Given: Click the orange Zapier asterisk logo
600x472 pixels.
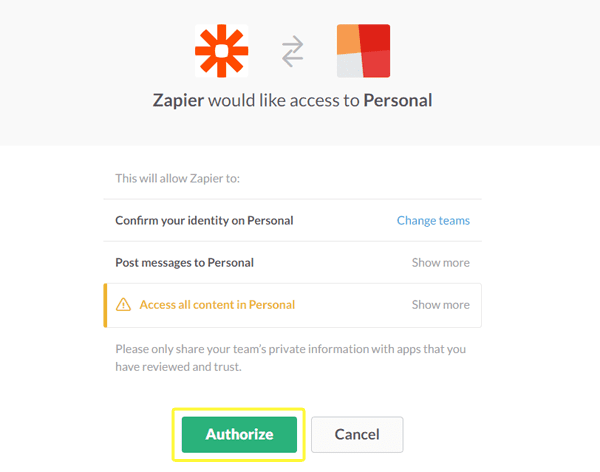Looking at the screenshot, I should 222,51.
